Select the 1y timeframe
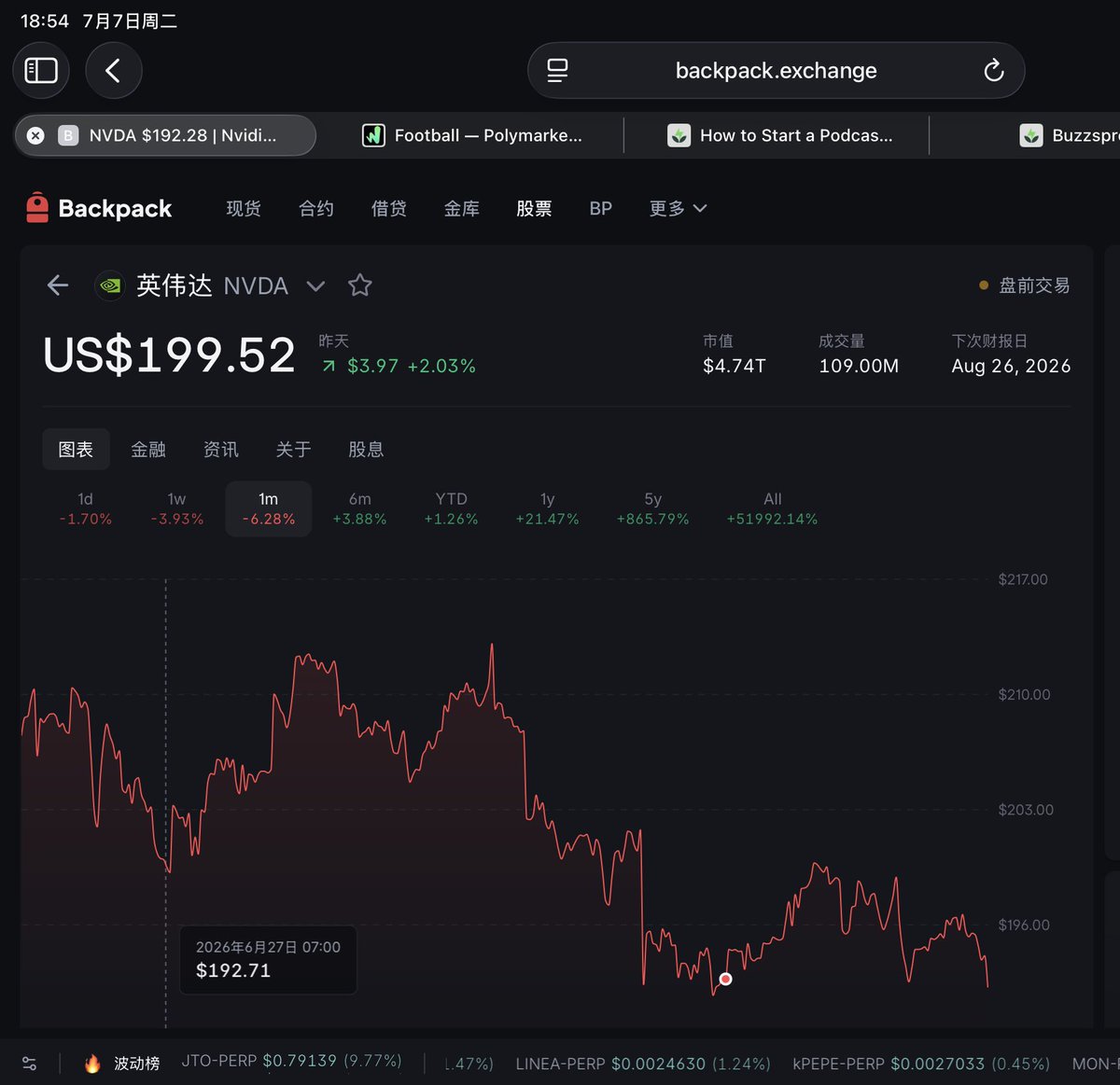 tap(547, 509)
